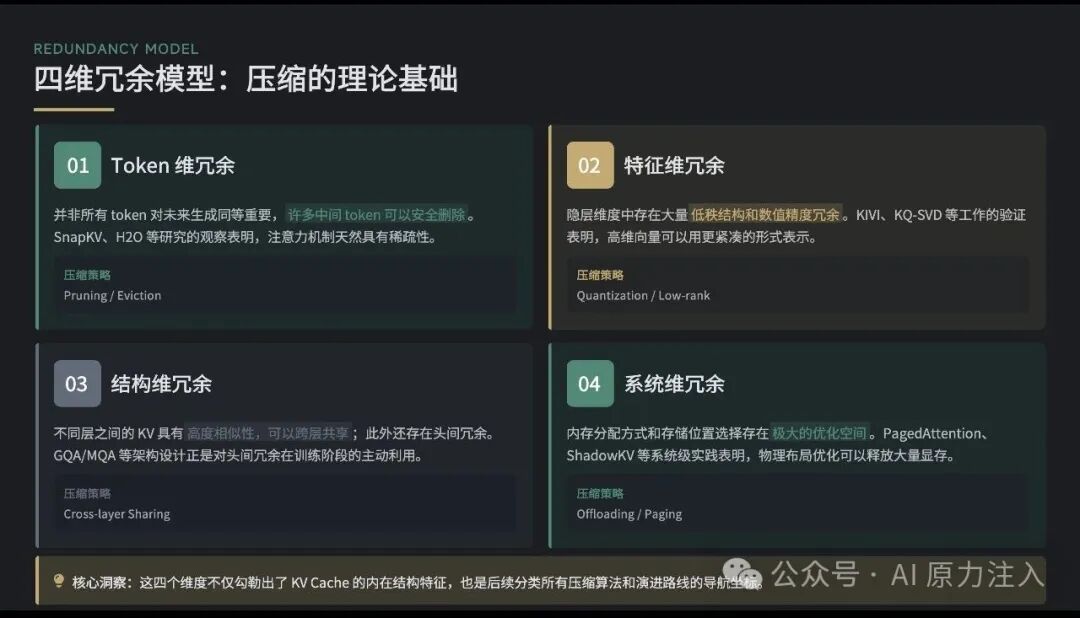Click the heading 特征维冗余
Viewport: 1080px width, 618px height.
(674, 165)
